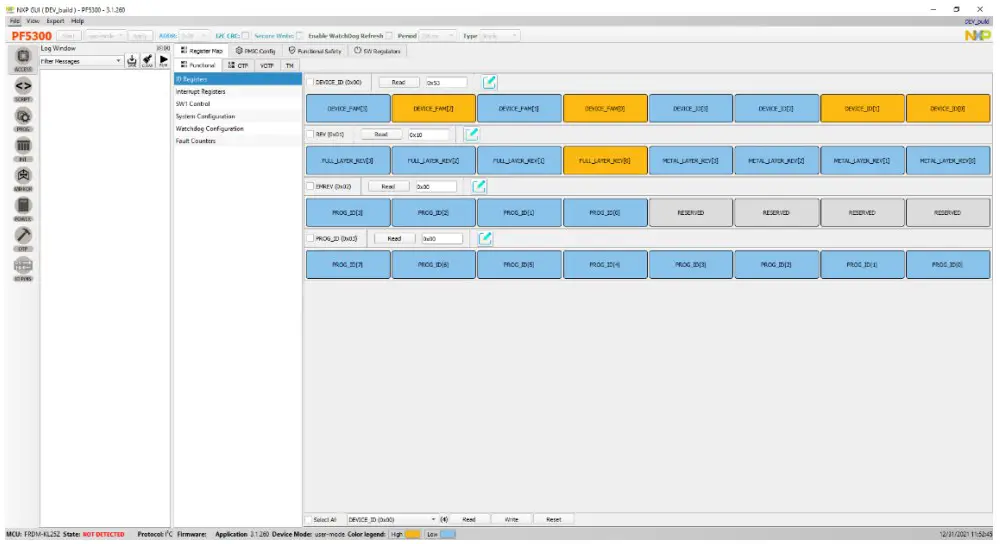
Task: Click Read button for DEVICE_ID register
Action: click(x=398, y=82)
